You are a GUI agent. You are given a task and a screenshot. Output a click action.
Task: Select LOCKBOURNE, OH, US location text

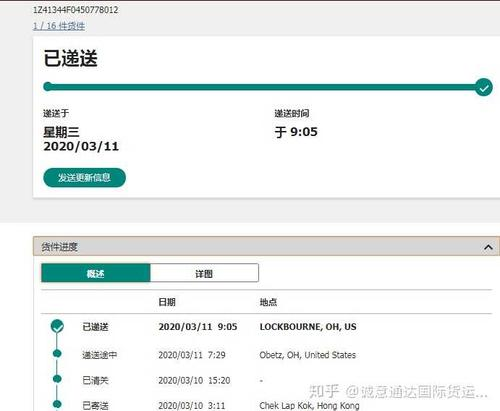[308, 327]
